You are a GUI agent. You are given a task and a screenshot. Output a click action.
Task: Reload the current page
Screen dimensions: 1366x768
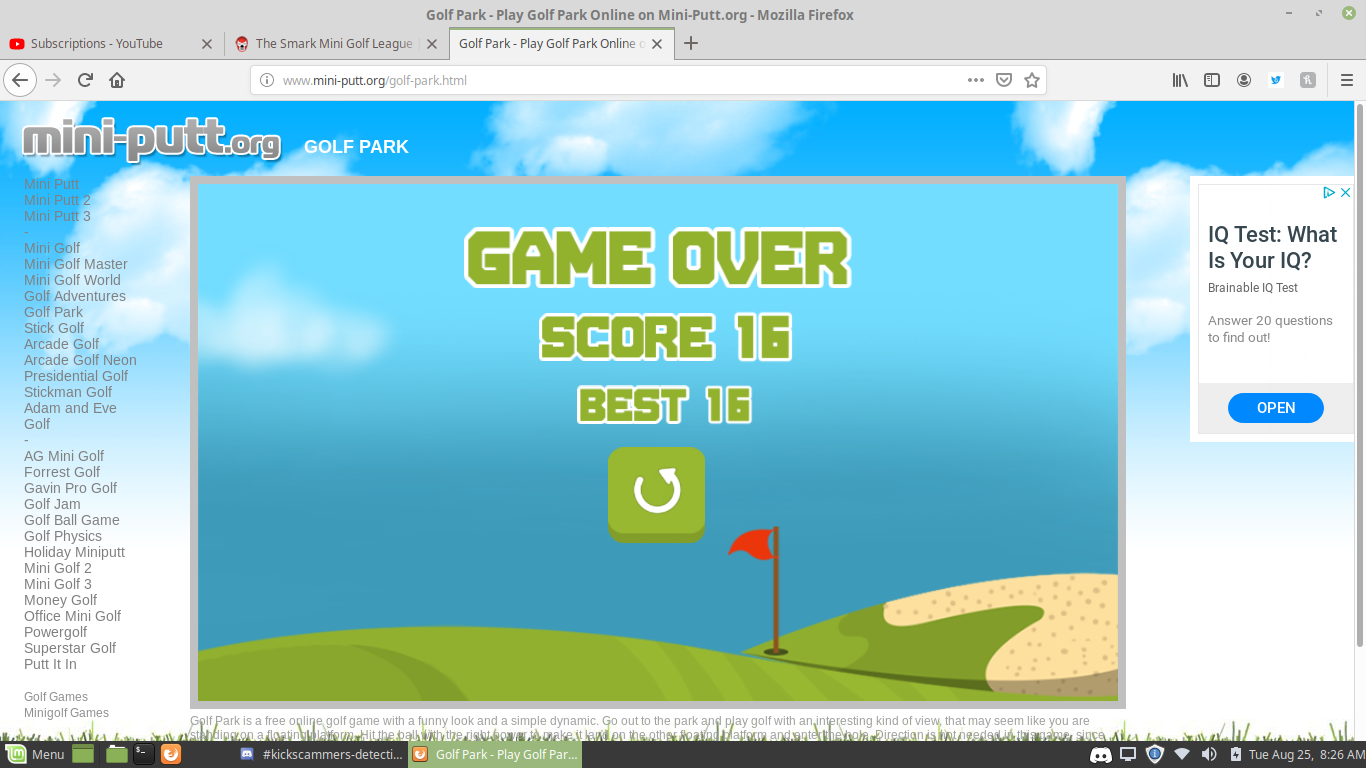click(x=85, y=80)
